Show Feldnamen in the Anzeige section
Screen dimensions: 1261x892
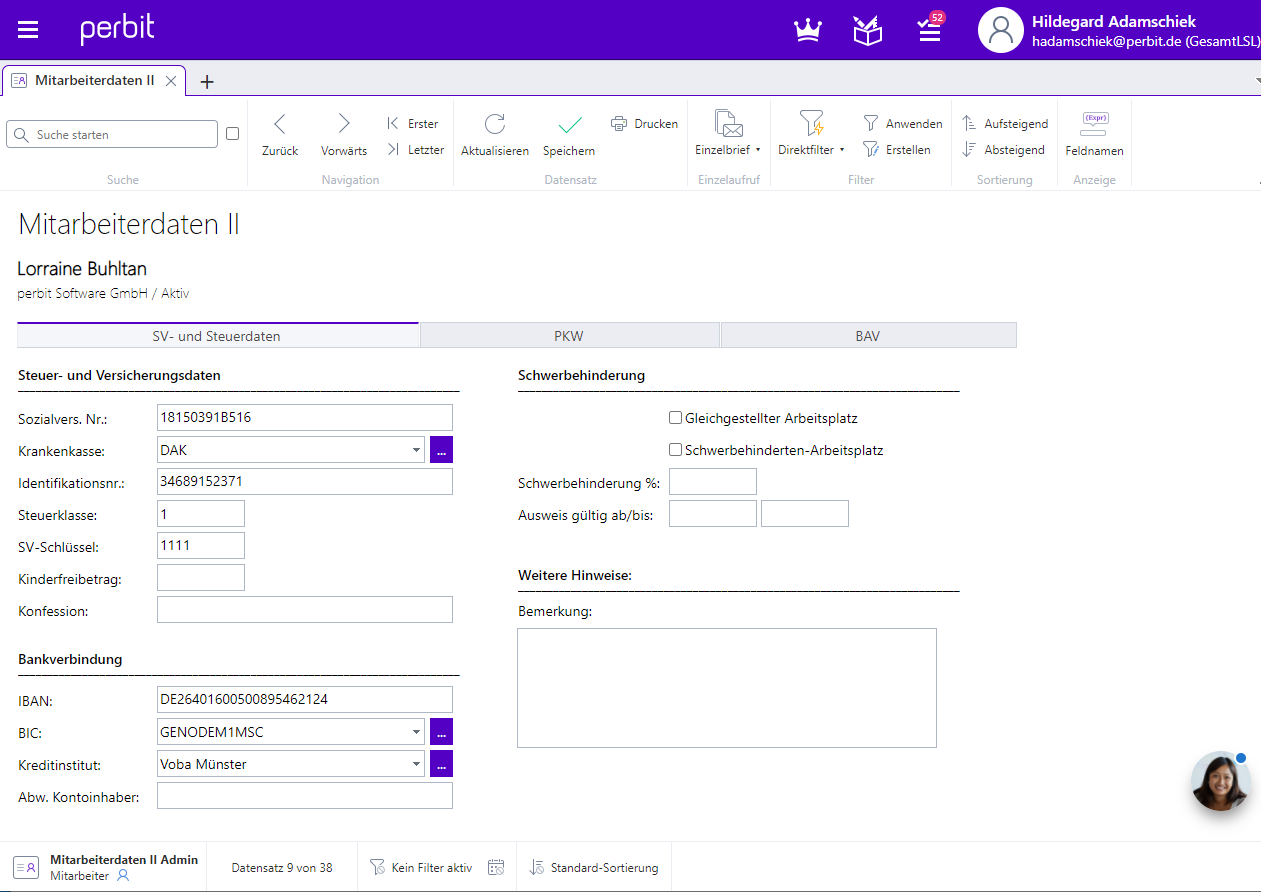click(1094, 135)
